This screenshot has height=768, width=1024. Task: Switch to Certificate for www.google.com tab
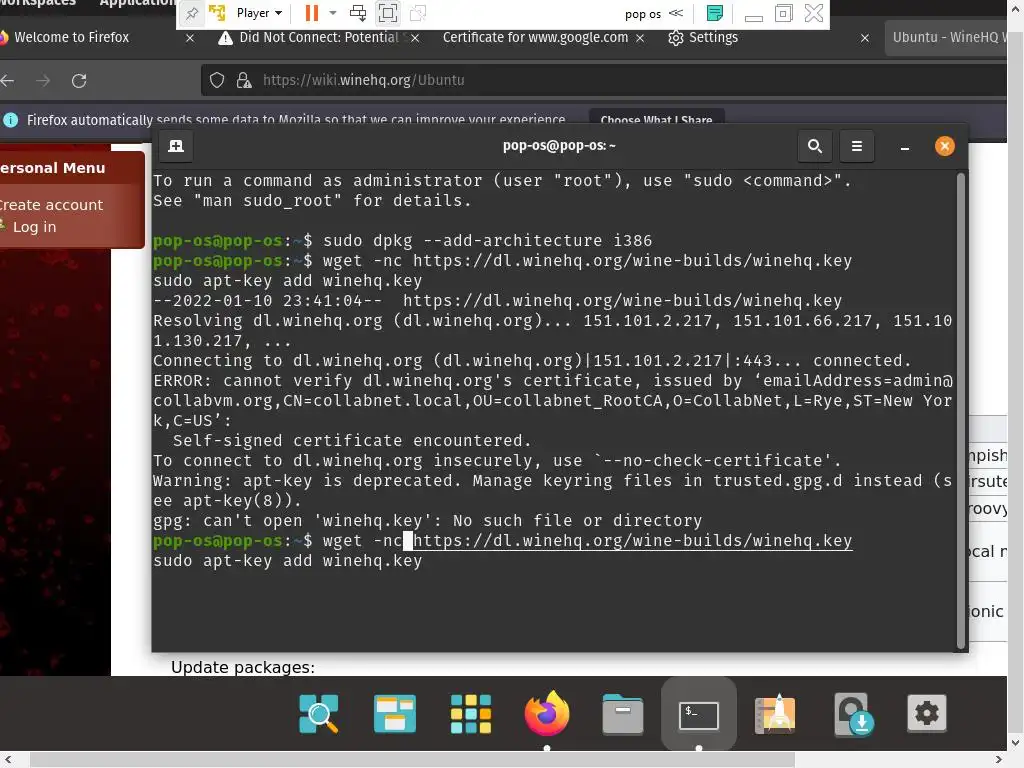(x=535, y=37)
